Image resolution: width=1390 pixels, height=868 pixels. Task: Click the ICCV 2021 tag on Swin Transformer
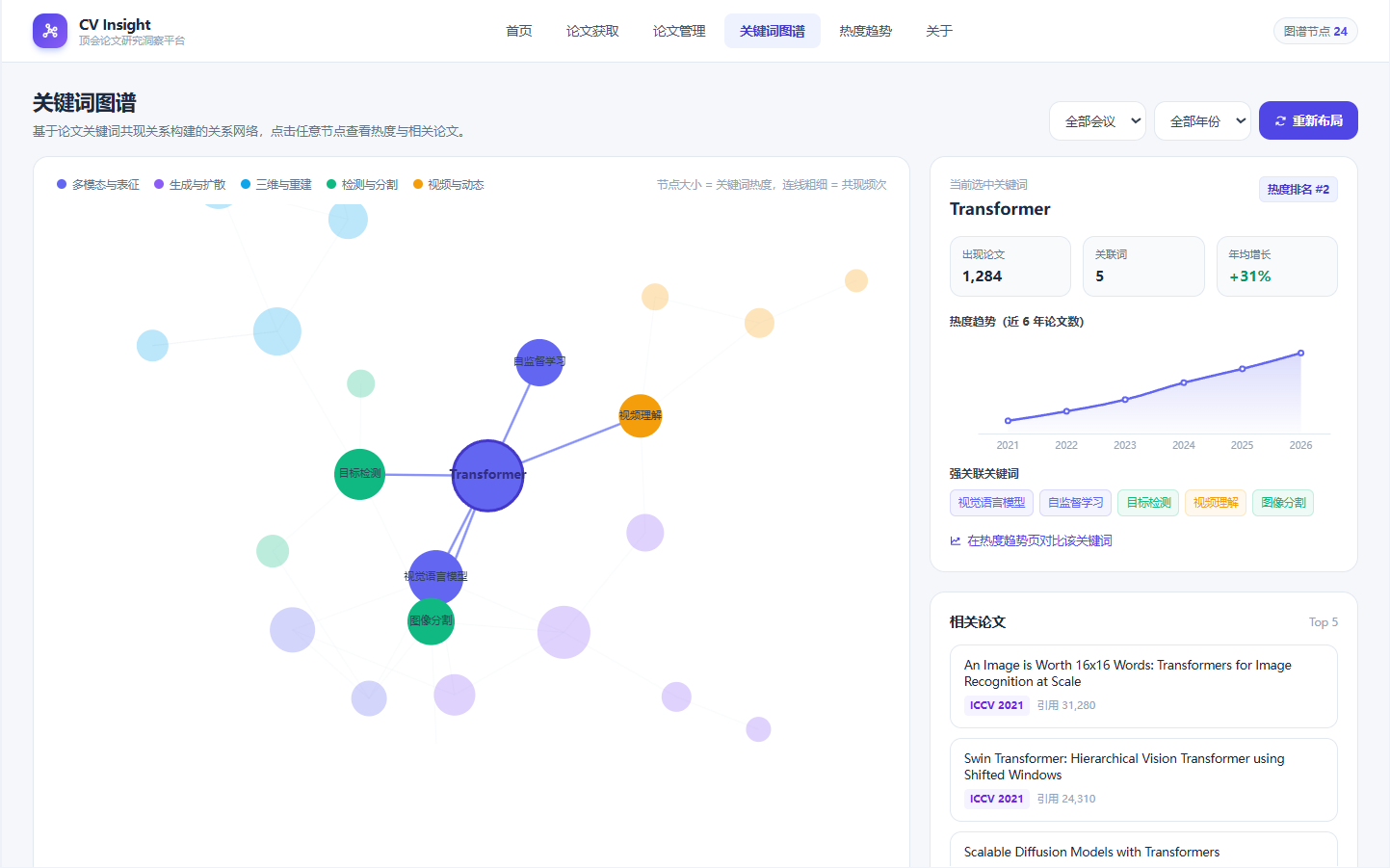tap(997, 799)
